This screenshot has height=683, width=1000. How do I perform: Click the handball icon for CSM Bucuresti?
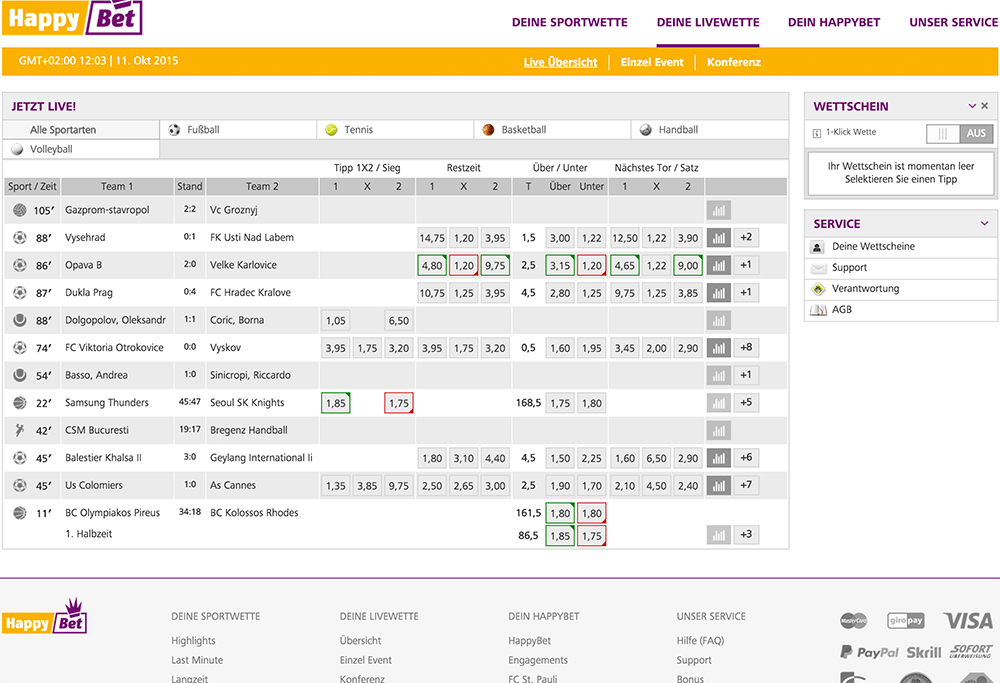pyautogui.click(x=20, y=430)
